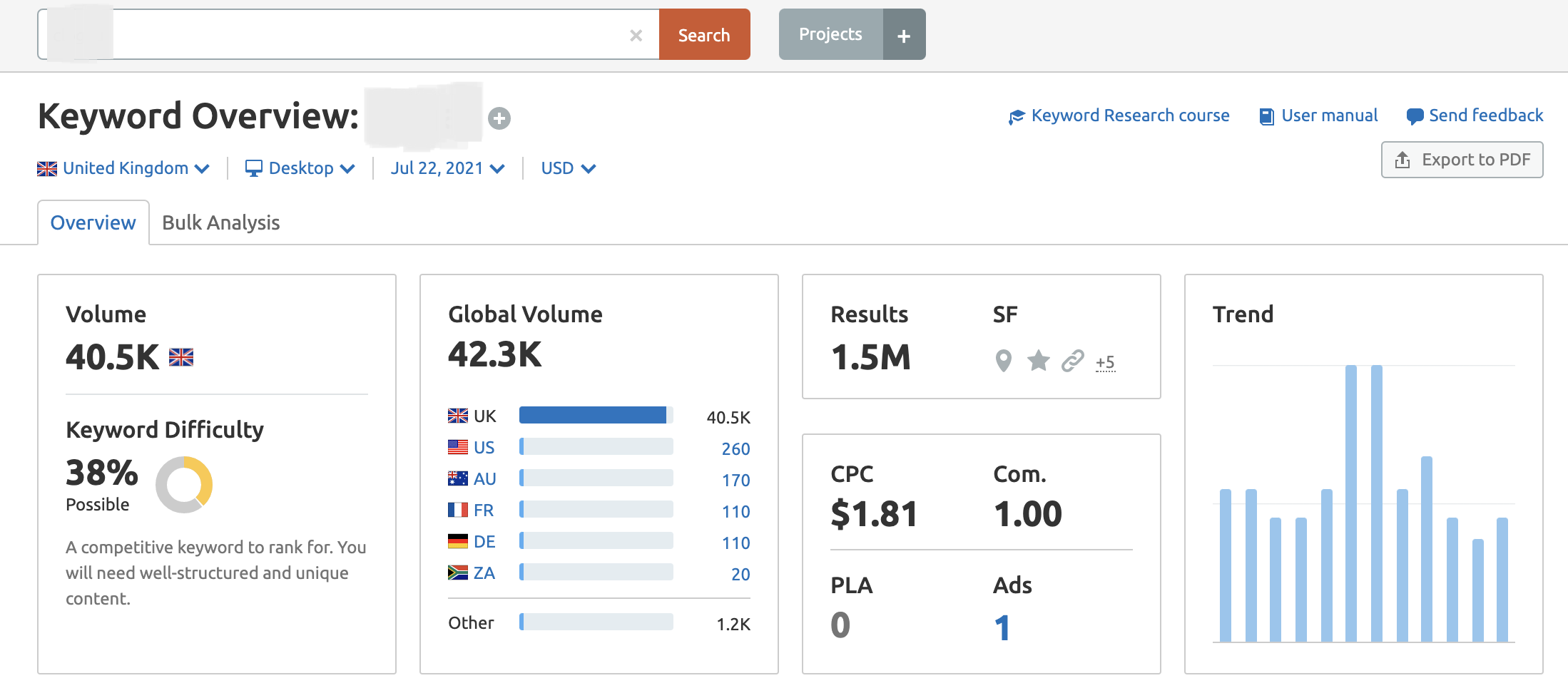Click the Keyword Difficulty donut chart

click(x=184, y=485)
